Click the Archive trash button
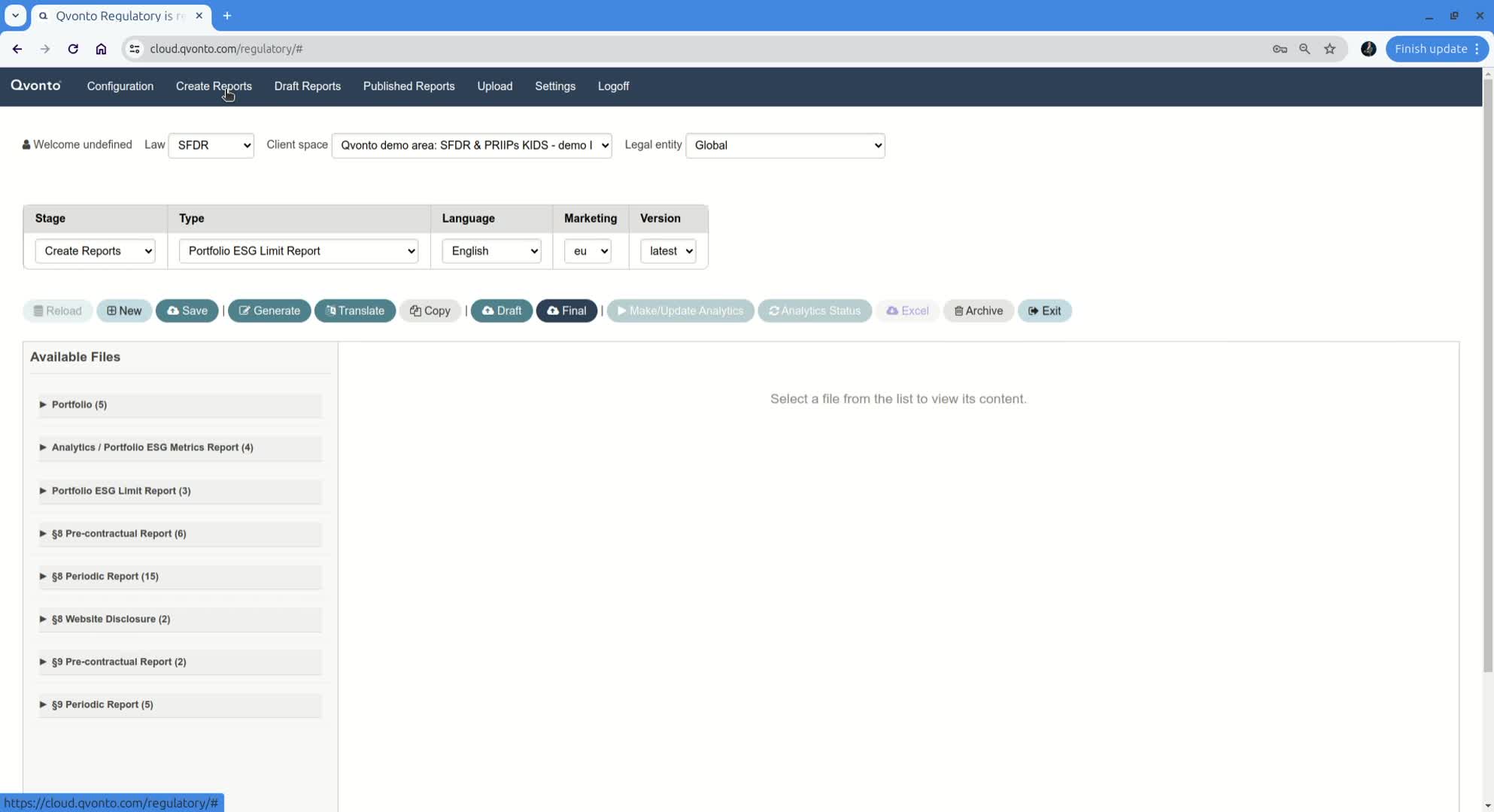 [x=978, y=311]
